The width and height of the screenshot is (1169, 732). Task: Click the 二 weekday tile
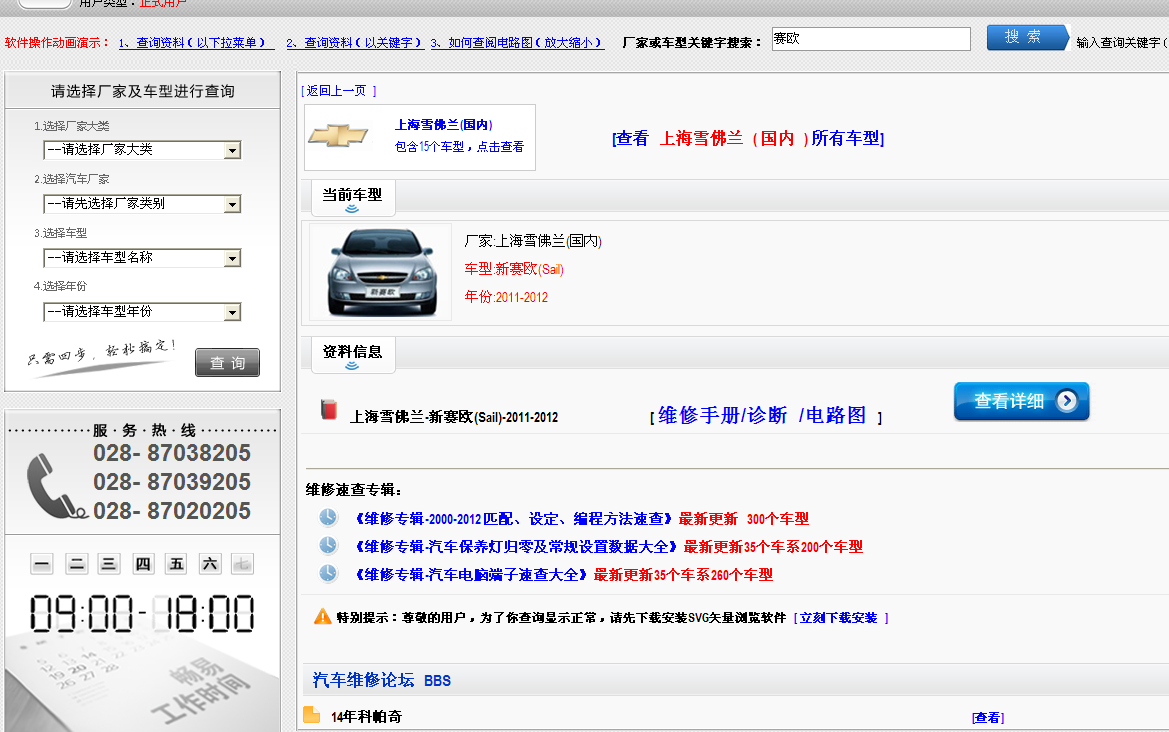pyautogui.click(x=76, y=564)
